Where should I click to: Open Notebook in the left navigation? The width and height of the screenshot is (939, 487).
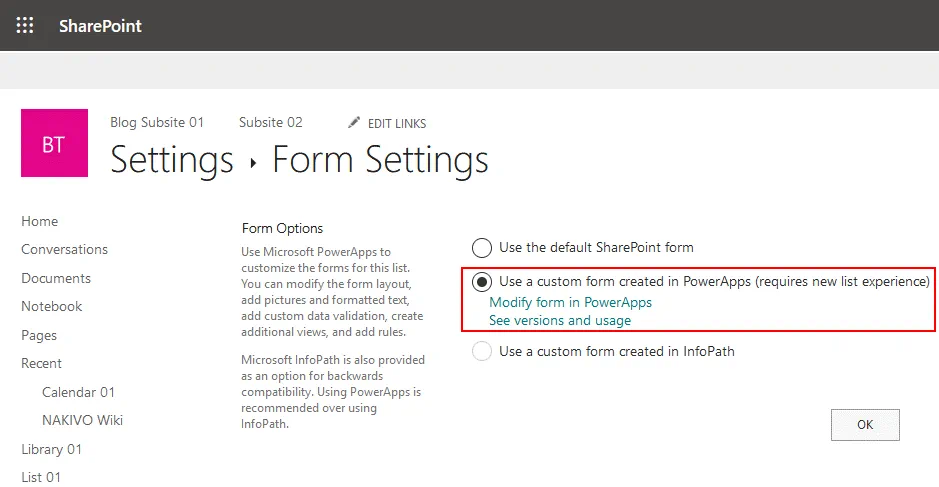point(52,306)
